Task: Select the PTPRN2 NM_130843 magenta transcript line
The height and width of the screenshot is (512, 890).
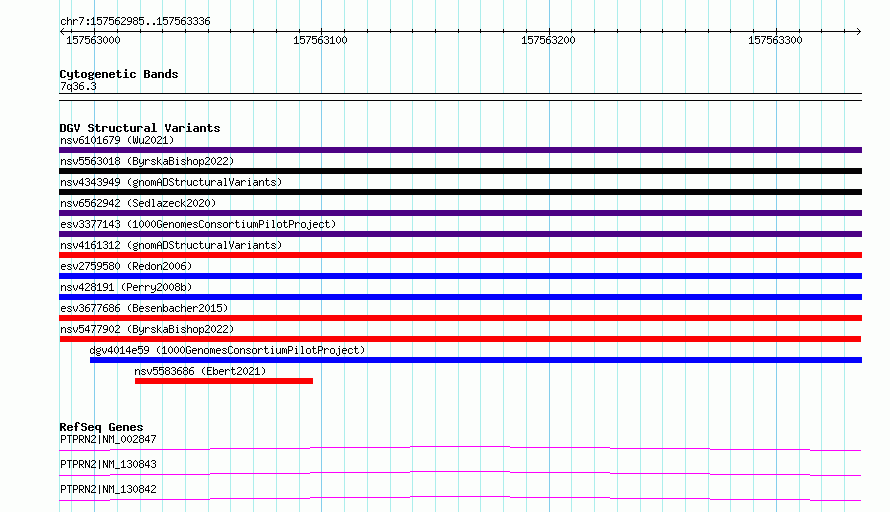Action: coord(460,473)
